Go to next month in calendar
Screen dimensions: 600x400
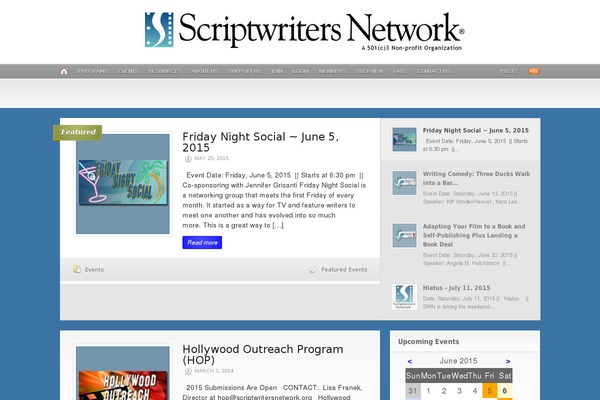pyautogui.click(x=508, y=361)
